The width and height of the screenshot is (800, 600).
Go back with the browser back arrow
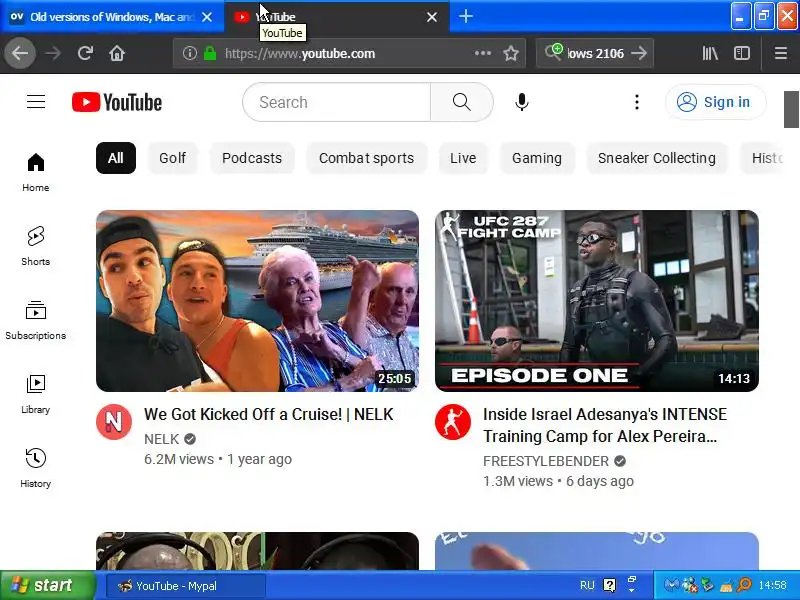[20, 53]
